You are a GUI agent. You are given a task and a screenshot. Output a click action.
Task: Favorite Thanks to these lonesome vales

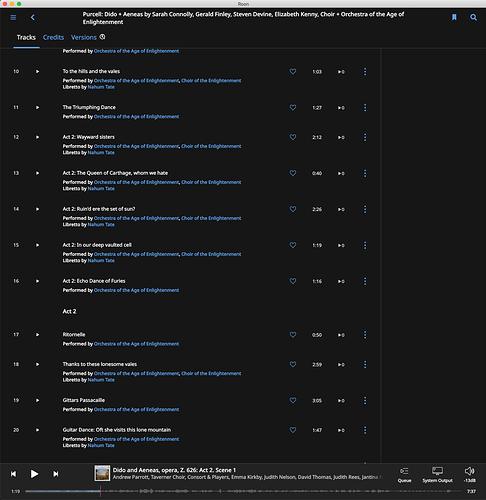tap(293, 364)
